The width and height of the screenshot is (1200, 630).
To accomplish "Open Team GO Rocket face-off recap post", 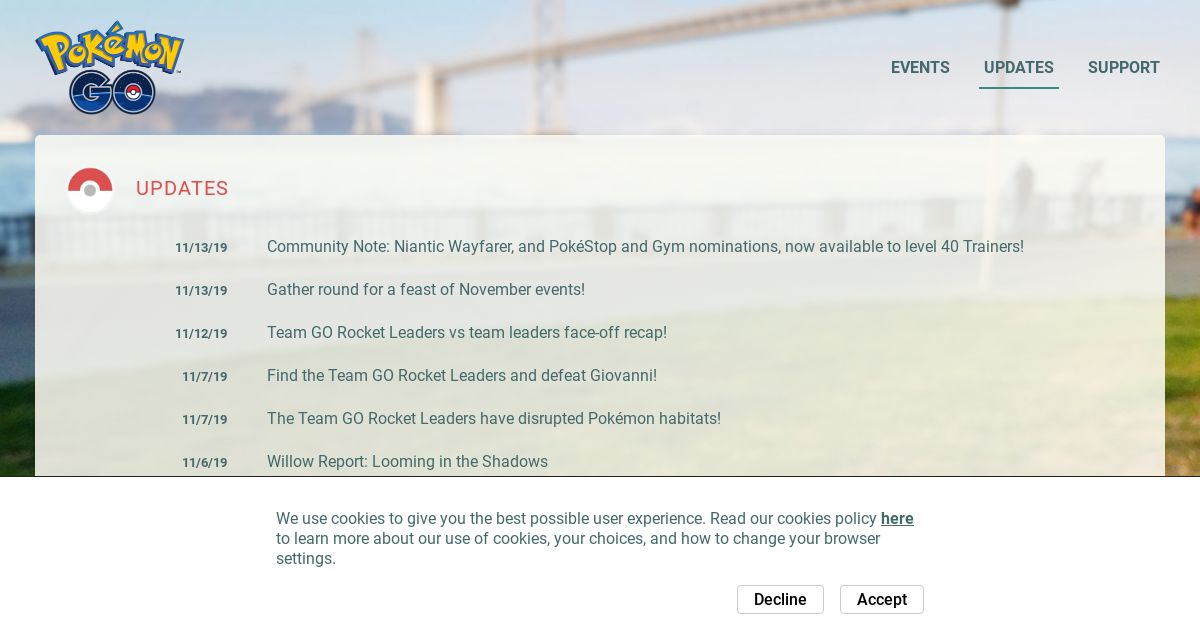I will point(467,332).
